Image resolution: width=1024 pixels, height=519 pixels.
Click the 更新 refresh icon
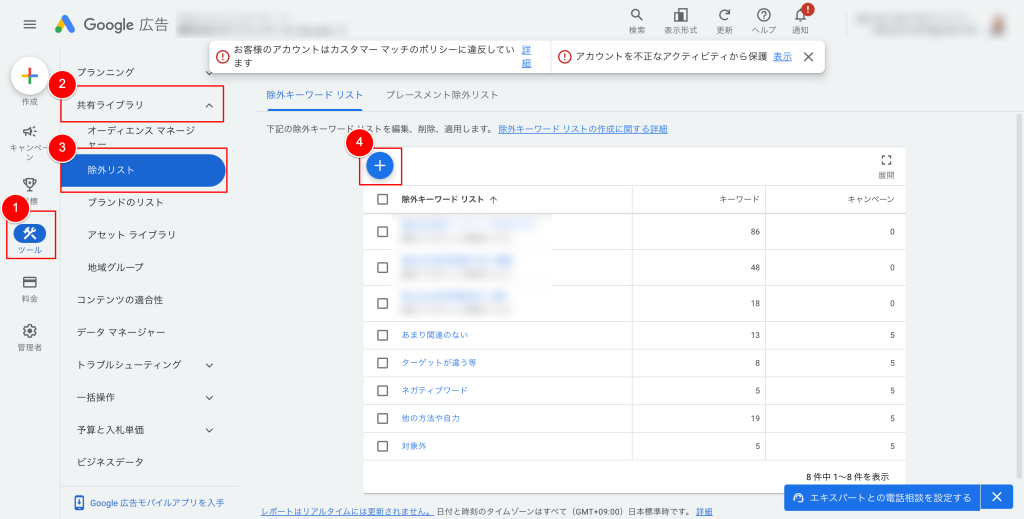[724, 16]
